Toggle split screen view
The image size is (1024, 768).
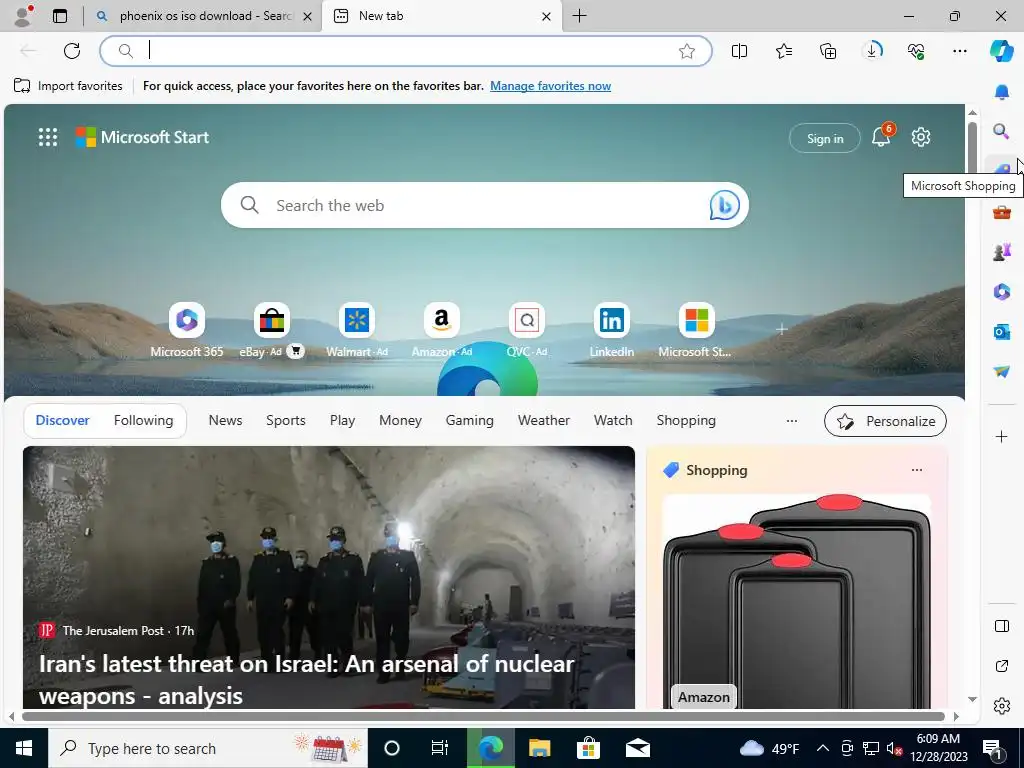coord(739,51)
